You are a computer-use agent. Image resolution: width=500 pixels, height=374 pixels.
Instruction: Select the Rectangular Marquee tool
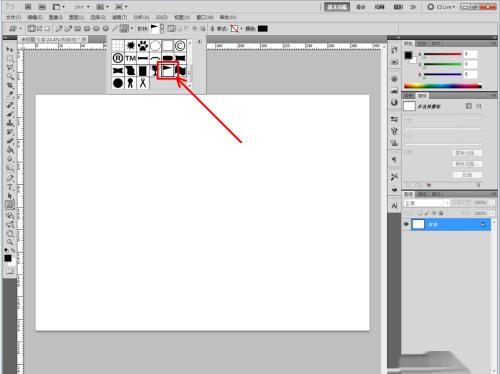[10, 59]
